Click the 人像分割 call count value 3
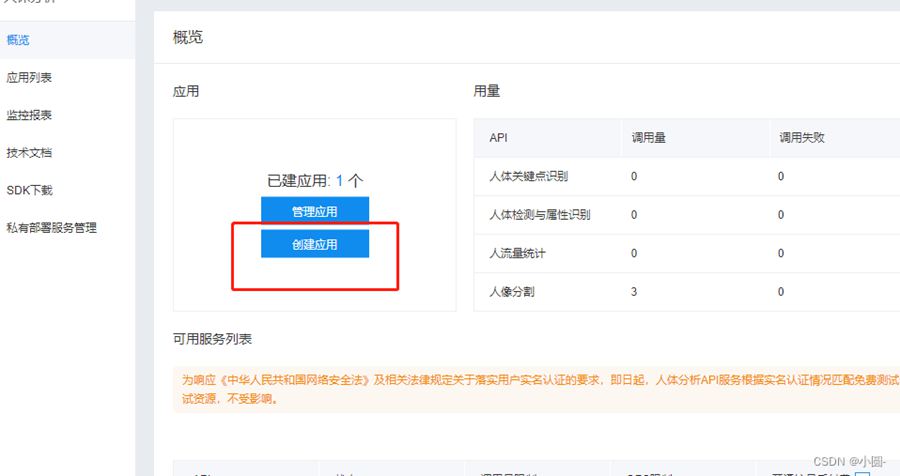900x476 pixels. pyautogui.click(x=634, y=291)
